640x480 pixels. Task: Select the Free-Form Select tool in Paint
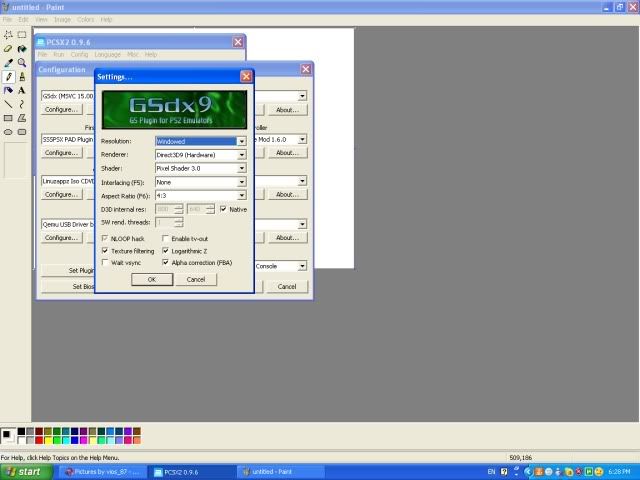pyautogui.click(x=8, y=35)
